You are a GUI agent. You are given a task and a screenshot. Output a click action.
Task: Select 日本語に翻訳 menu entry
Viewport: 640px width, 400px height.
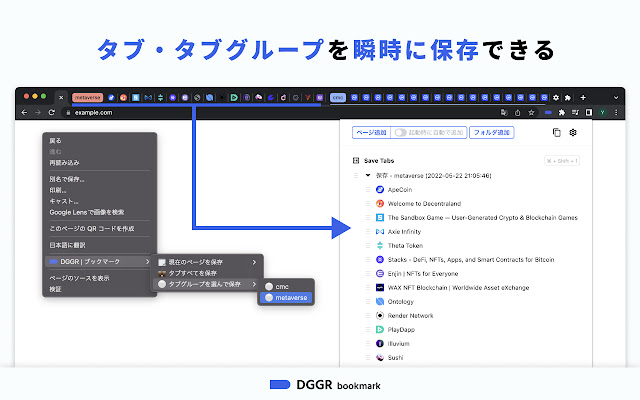coord(99,245)
